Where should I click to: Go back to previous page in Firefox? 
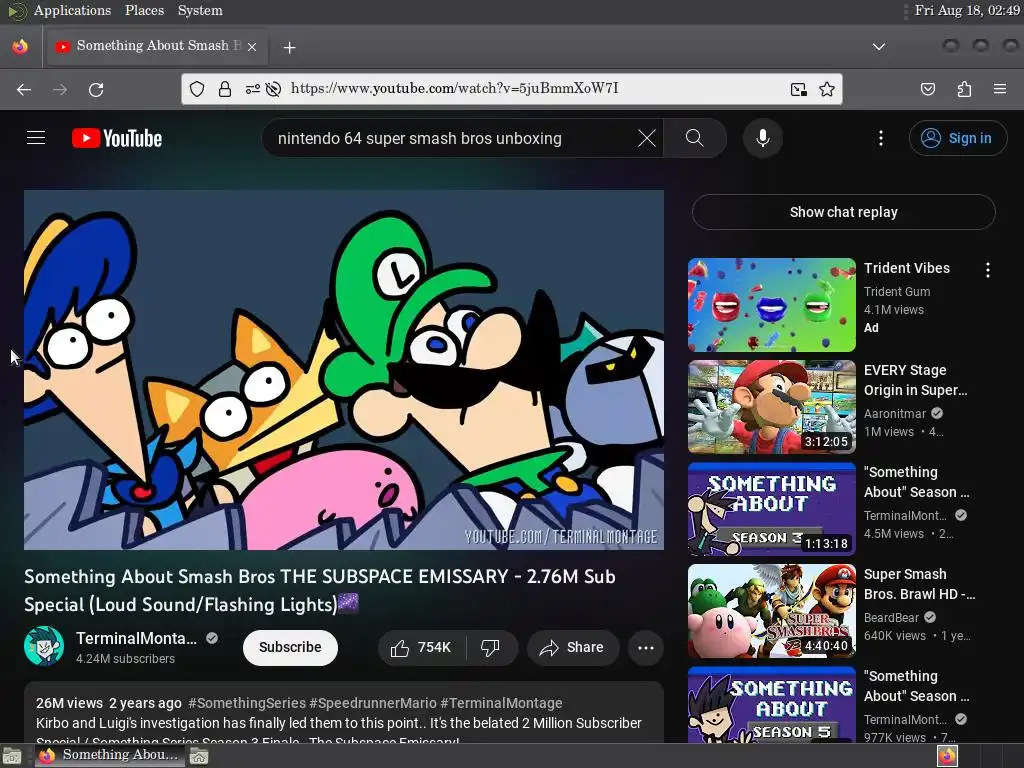tap(24, 89)
